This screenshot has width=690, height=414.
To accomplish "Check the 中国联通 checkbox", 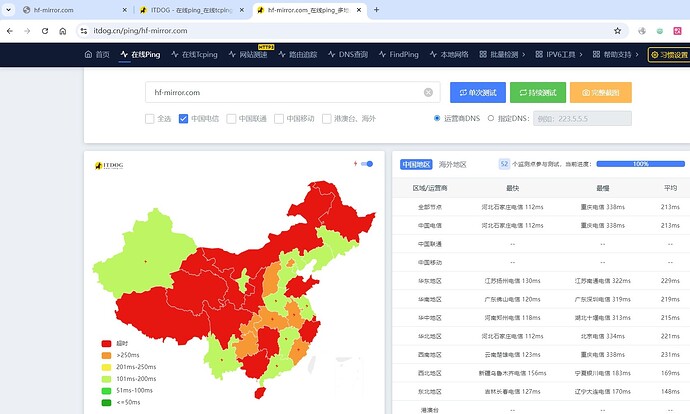I will coord(231,119).
